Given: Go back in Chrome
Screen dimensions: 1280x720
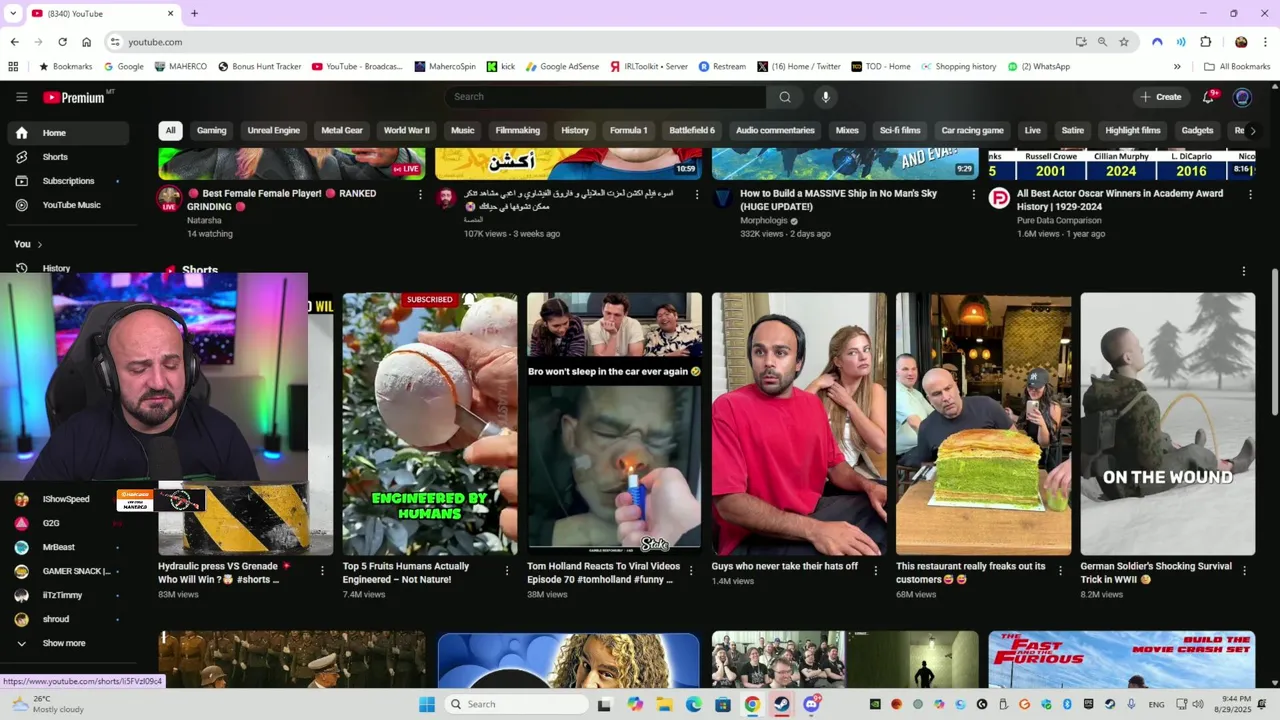Looking at the screenshot, I should pyautogui.click(x=14, y=42).
